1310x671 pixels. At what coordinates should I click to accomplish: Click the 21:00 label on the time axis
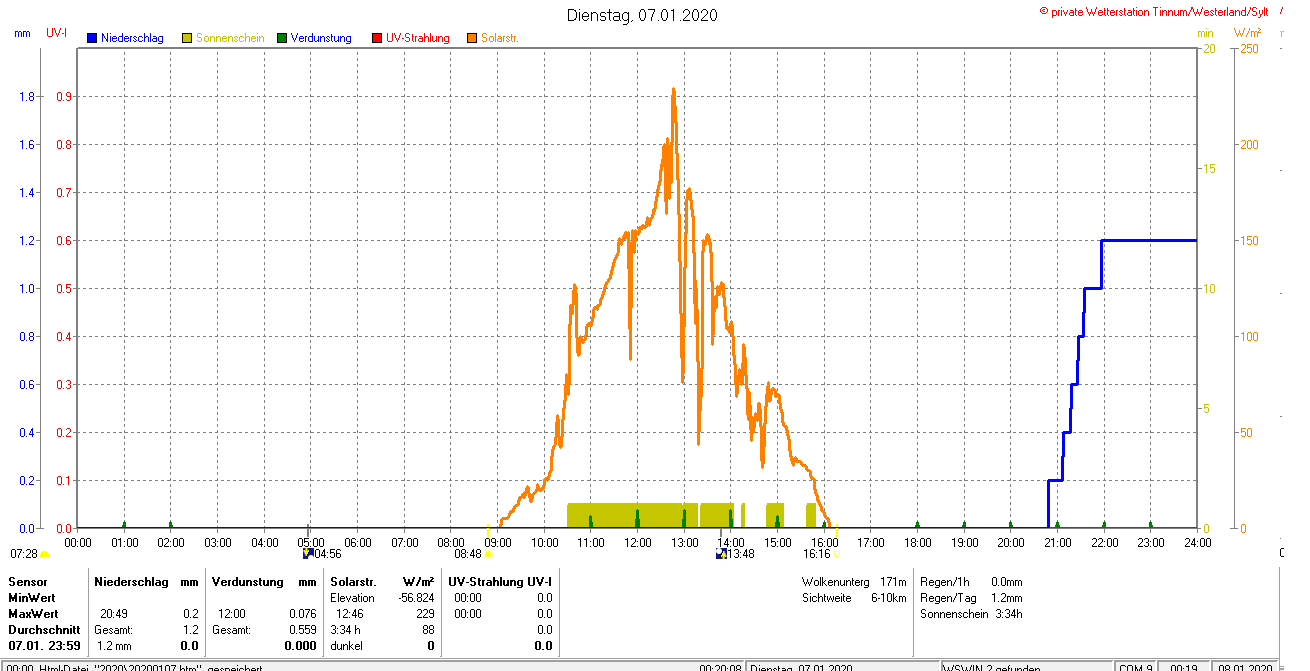click(1057, 542)
